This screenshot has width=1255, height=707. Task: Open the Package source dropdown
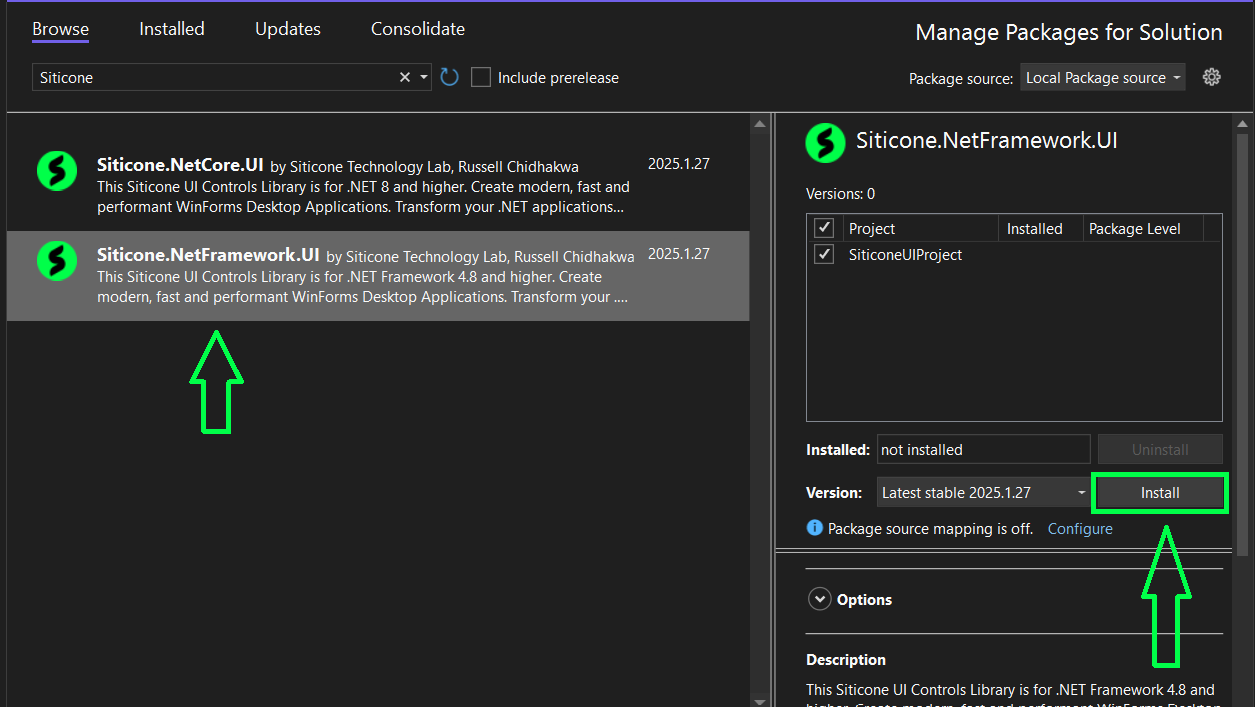click(x=1103, y=78)
